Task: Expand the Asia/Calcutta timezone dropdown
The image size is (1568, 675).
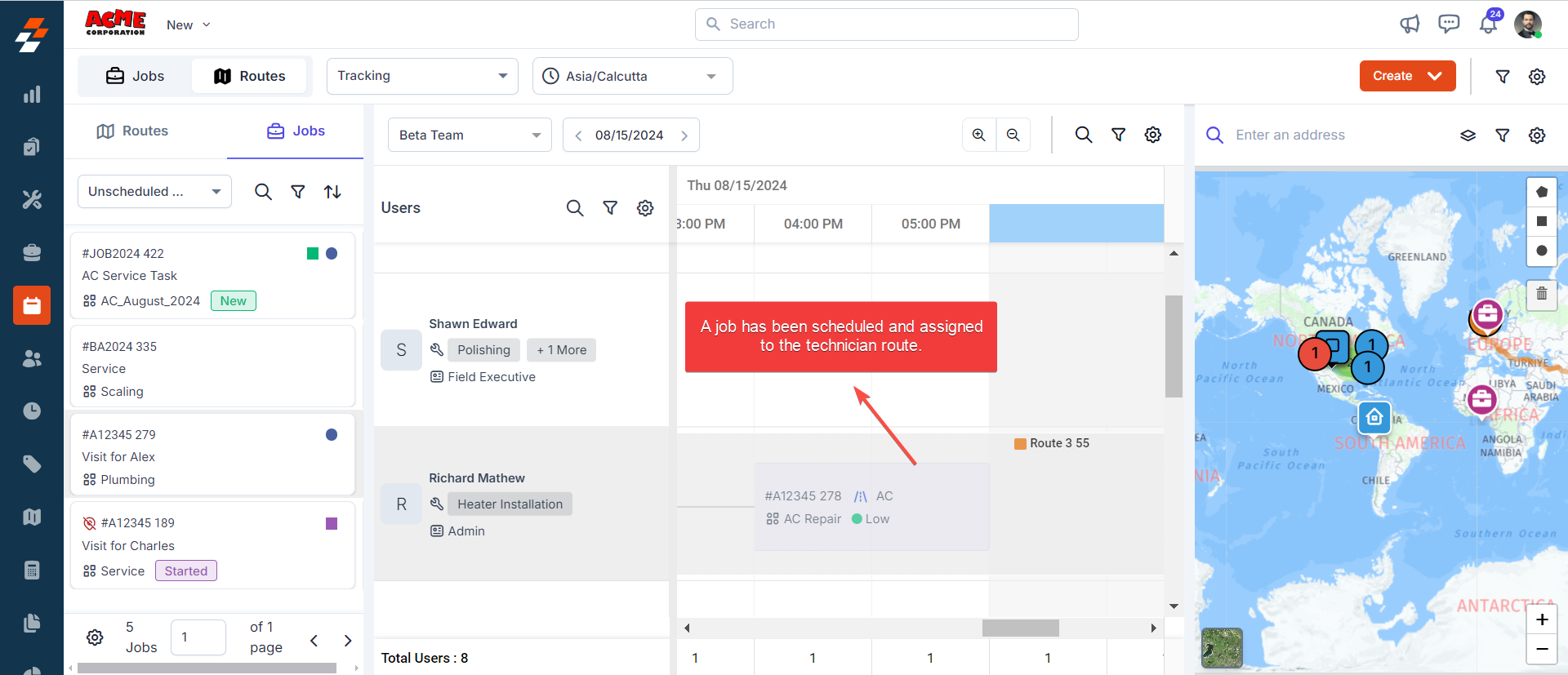Action: (632, 76)
